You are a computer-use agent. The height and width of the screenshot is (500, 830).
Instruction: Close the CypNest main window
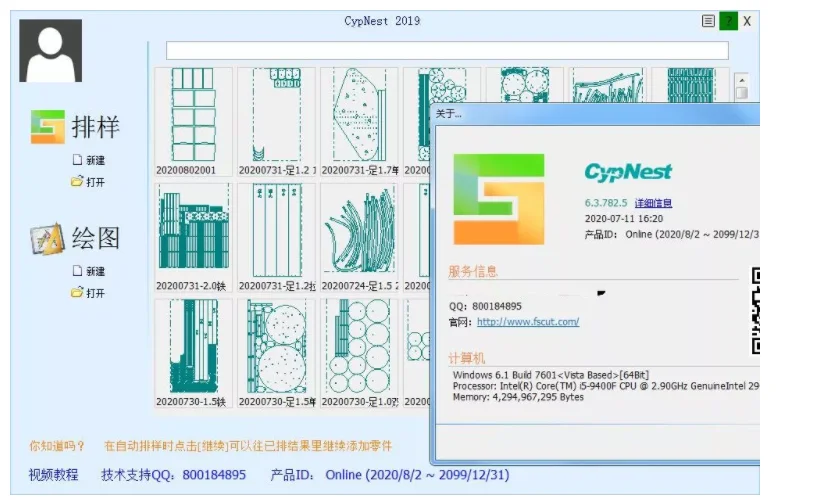point(747,21)
